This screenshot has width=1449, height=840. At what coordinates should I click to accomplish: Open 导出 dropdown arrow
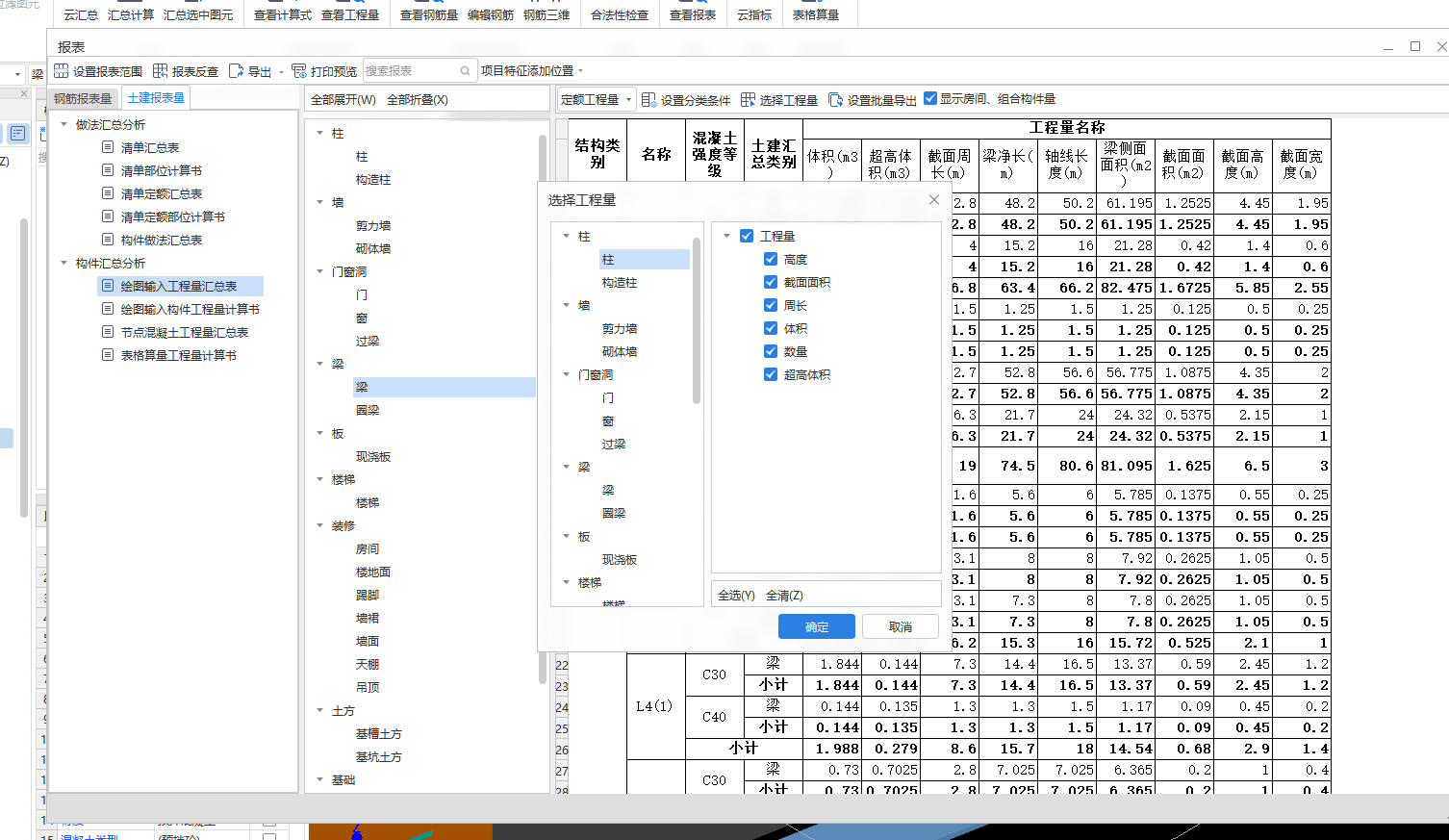point(281,72)
